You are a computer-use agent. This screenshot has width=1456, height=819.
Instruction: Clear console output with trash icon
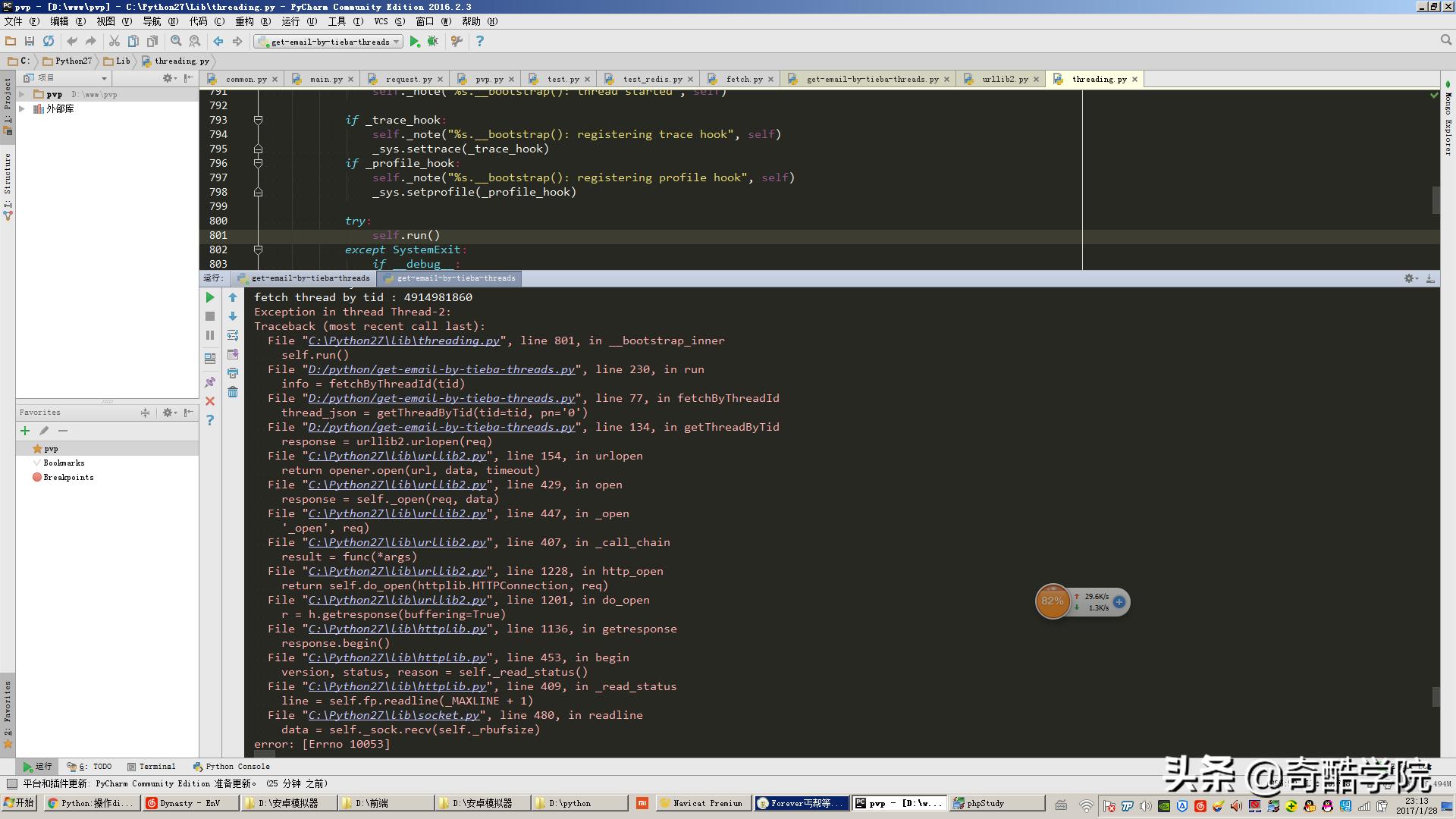tap(233, 392)
